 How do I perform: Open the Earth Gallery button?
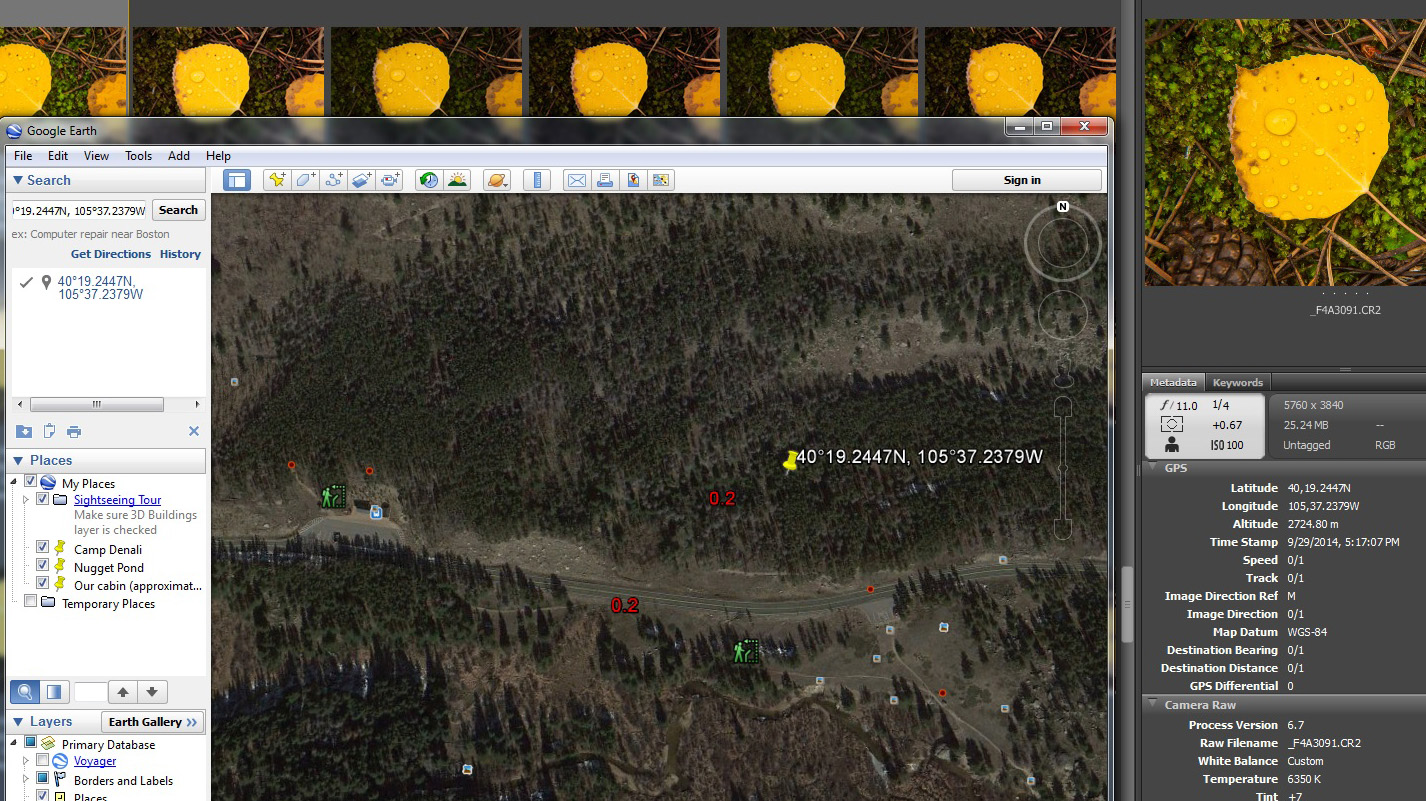pyautogui.click(x=154, y=722)
